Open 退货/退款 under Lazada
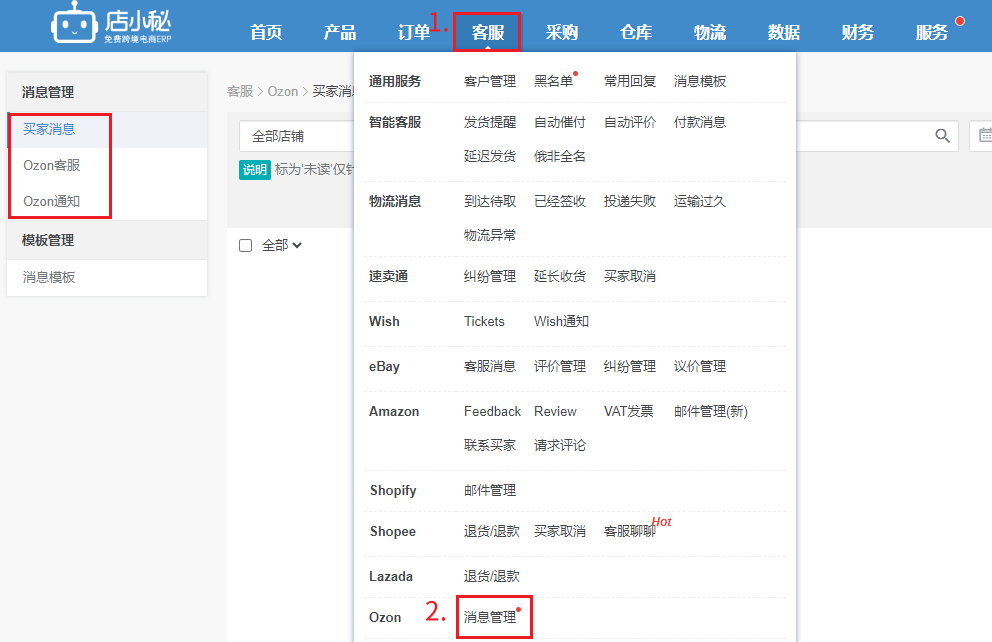The height and width of the screenshot is (642, 992). [492, 576]
